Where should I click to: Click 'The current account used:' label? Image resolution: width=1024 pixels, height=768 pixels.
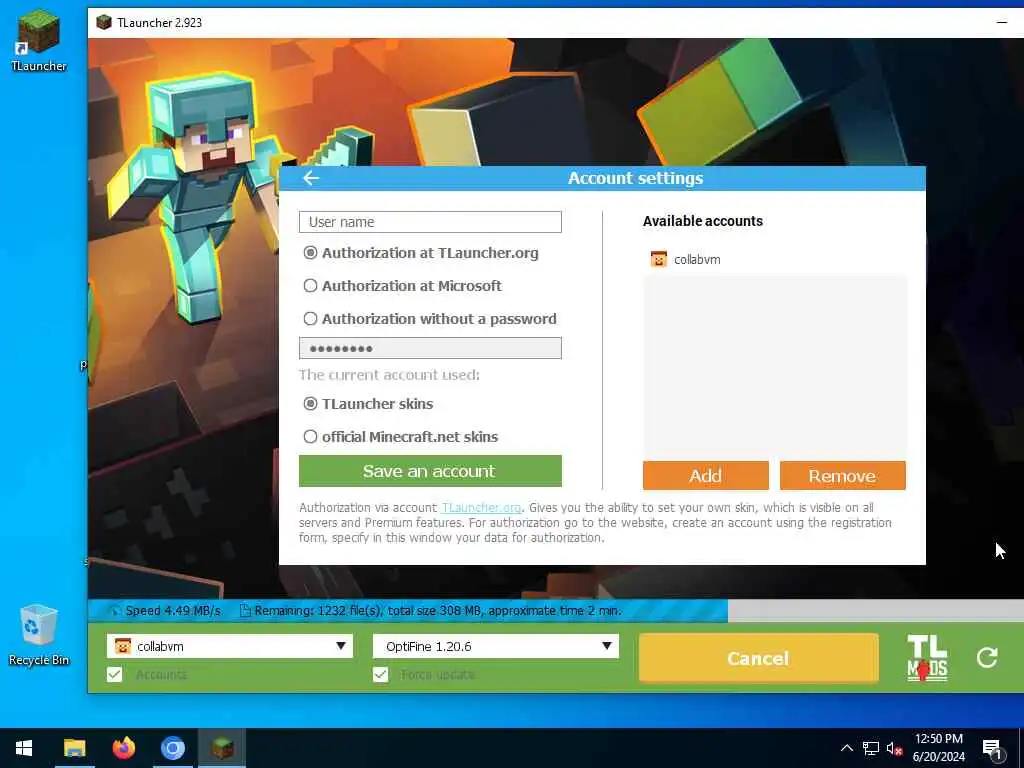(x=389, y=375)
